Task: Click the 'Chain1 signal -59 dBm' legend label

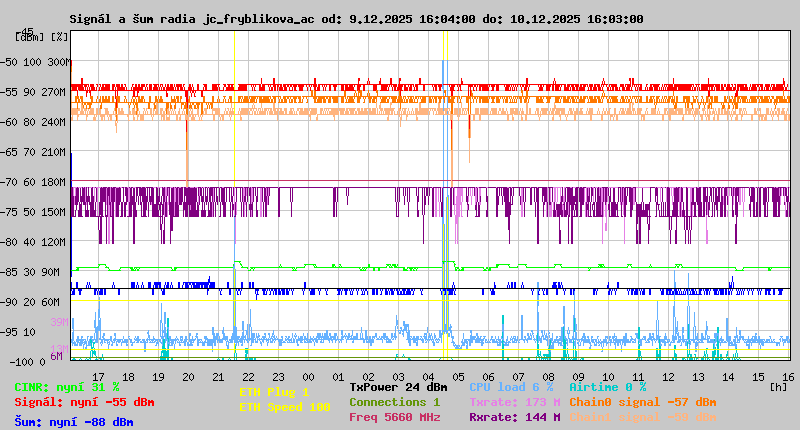Action: click(642, 417)
